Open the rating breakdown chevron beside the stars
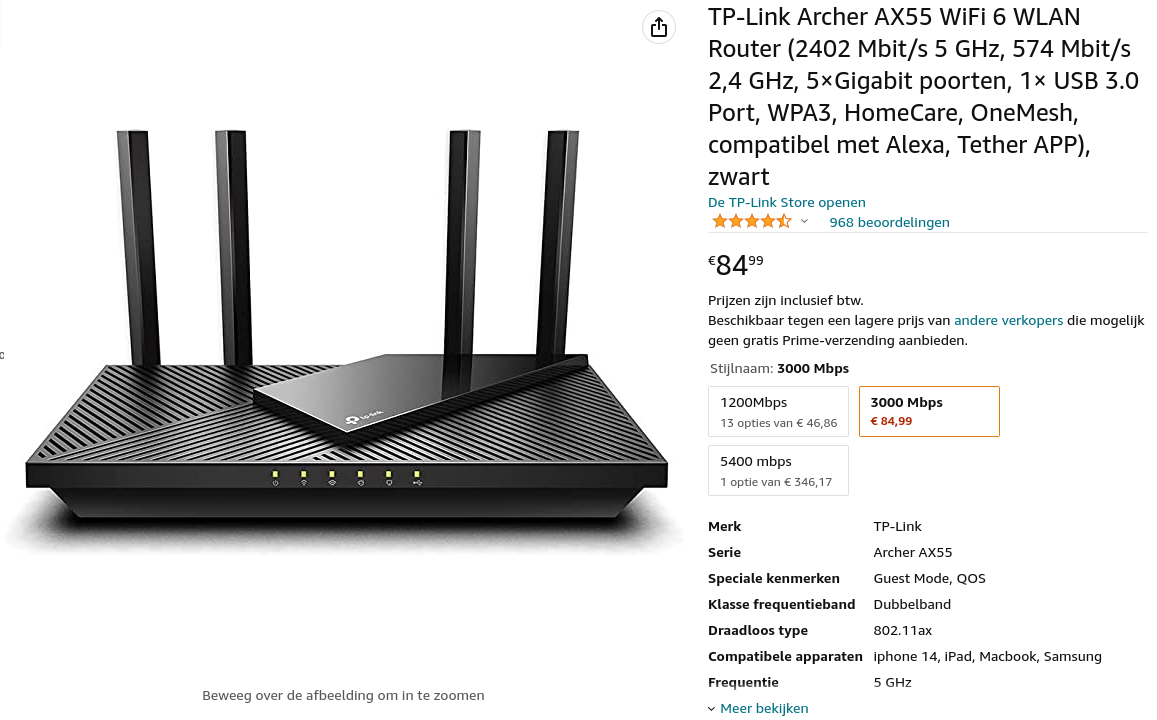 (x=804, y=221)
